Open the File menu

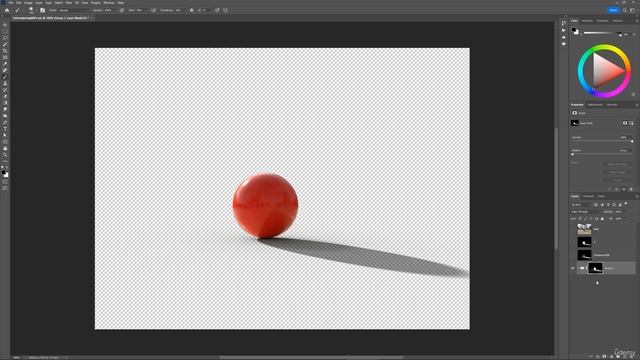pos(11,3)
